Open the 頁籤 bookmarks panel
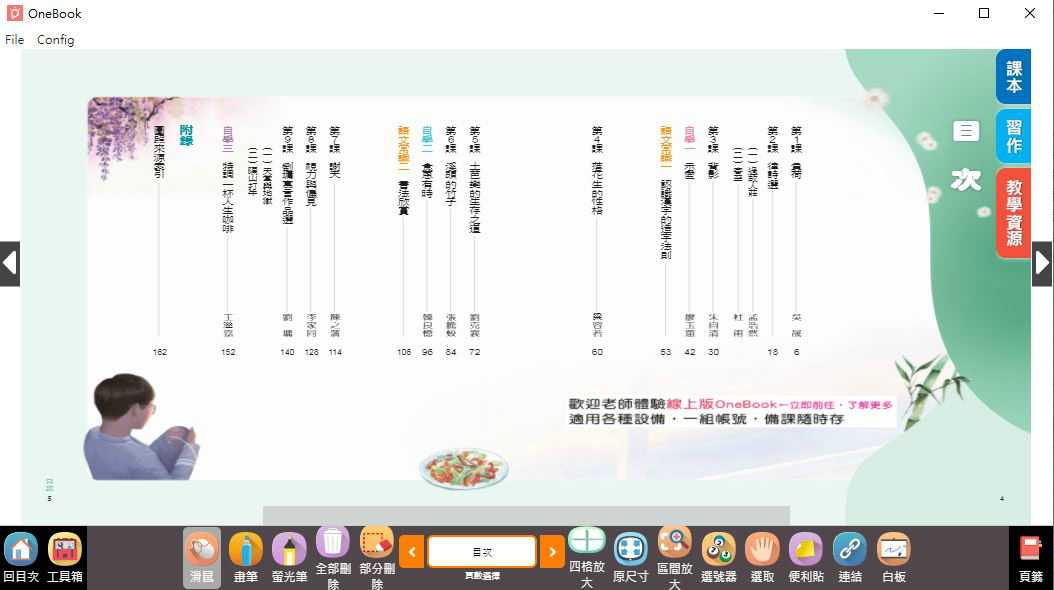 click(1031, 559)
